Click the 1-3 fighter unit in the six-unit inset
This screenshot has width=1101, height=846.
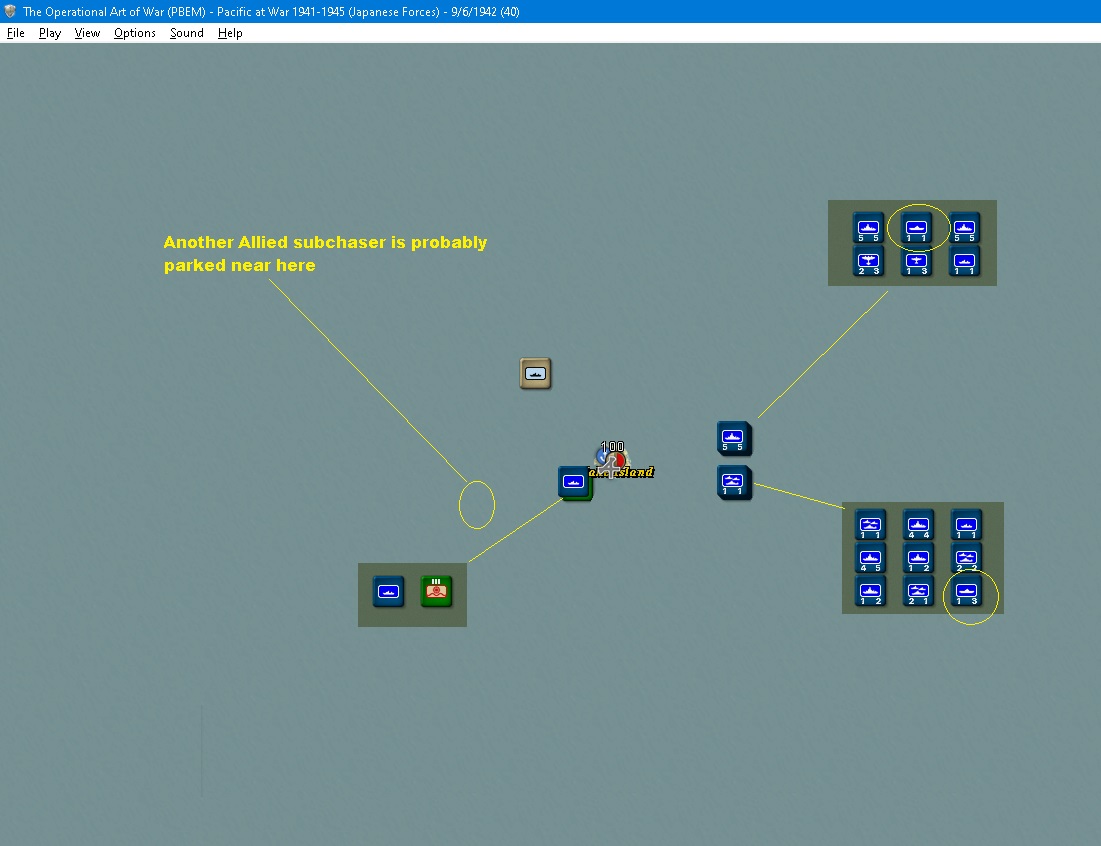(916, 261)
